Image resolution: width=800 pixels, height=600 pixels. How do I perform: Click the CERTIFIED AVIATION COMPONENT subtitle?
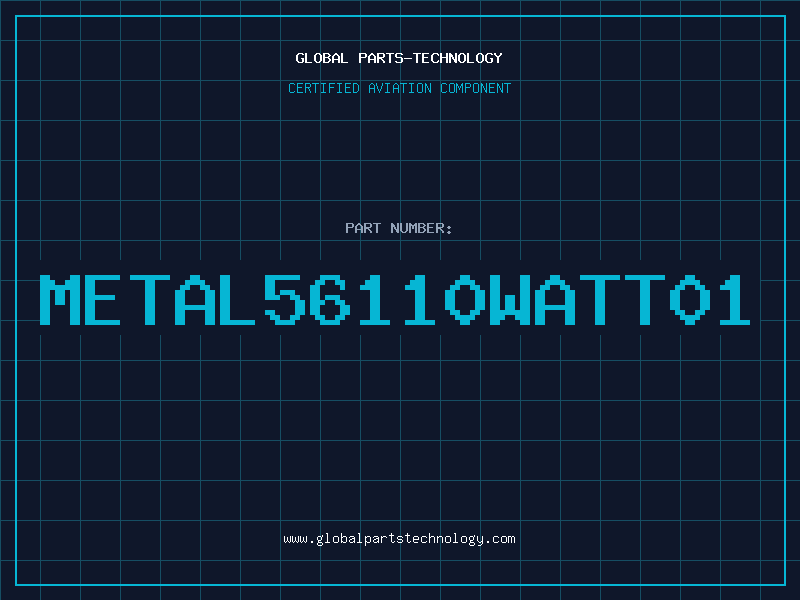click(x=399, y=88)
